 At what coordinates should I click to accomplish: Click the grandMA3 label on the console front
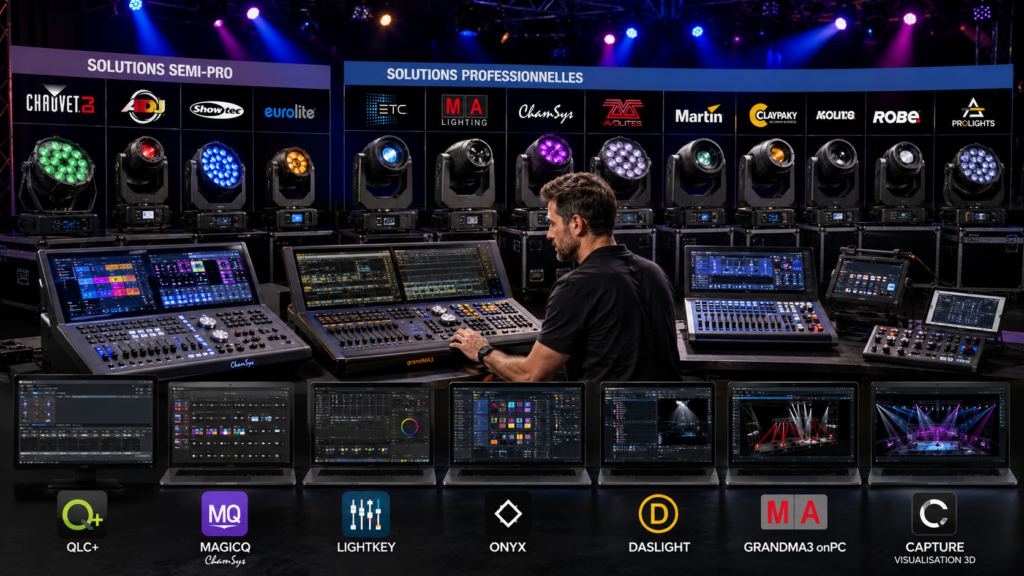[x=420, y=360]
